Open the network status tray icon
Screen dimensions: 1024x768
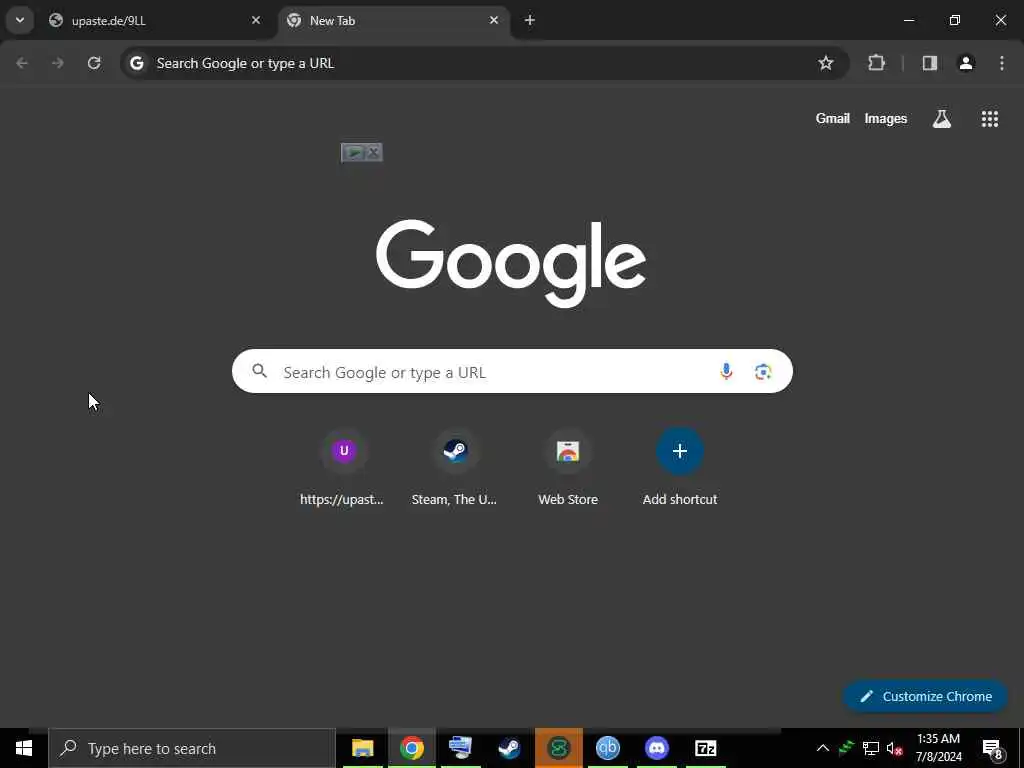[871, 748]
